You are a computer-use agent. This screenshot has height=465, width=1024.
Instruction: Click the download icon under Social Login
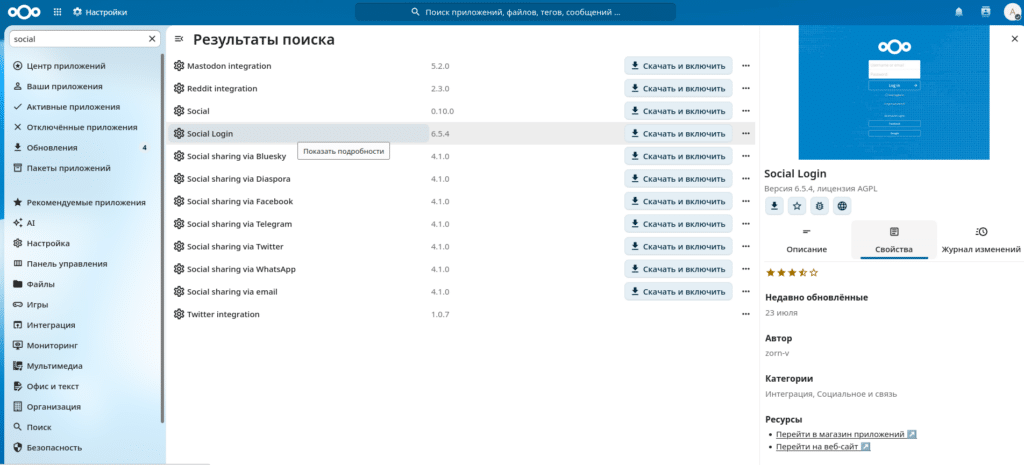click(x=775, y=206)
